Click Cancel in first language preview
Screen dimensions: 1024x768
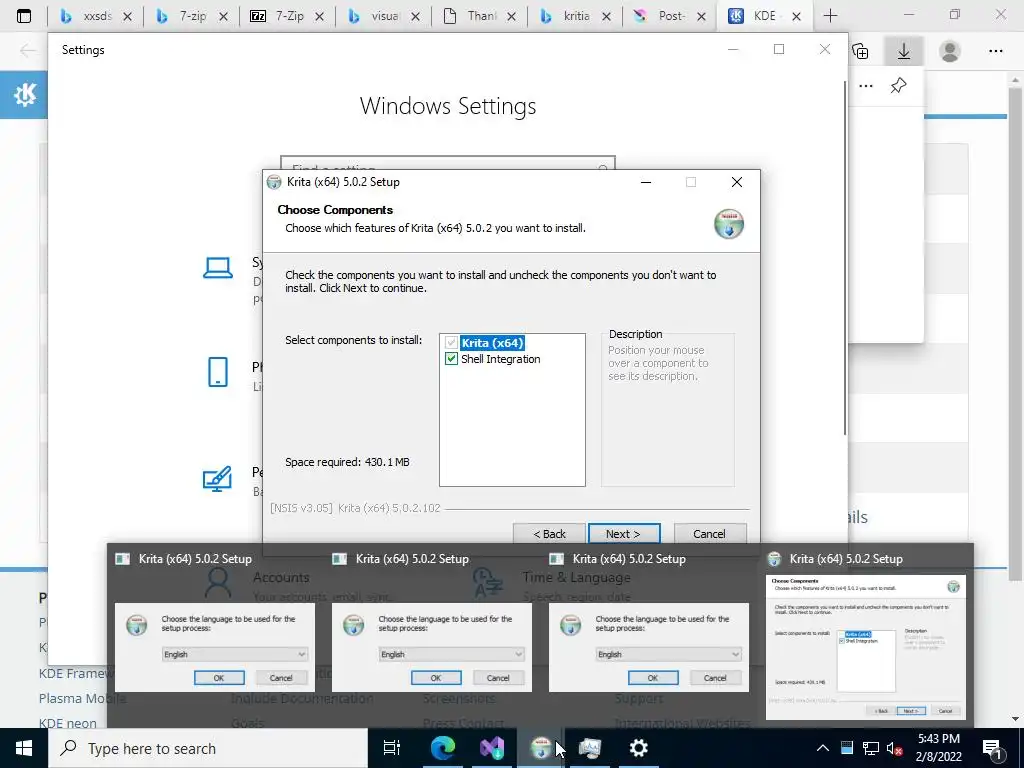(x=281, y=678)
